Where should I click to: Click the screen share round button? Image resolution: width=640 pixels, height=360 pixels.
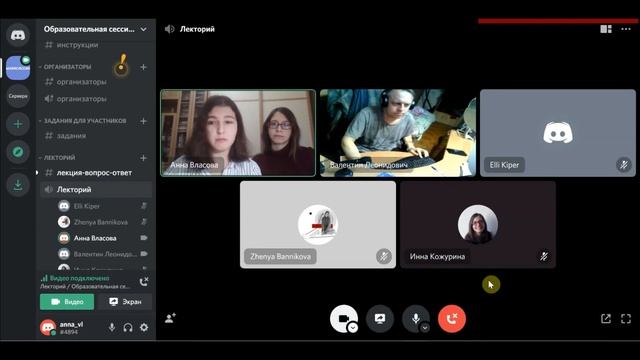click(x=380, y=318)
